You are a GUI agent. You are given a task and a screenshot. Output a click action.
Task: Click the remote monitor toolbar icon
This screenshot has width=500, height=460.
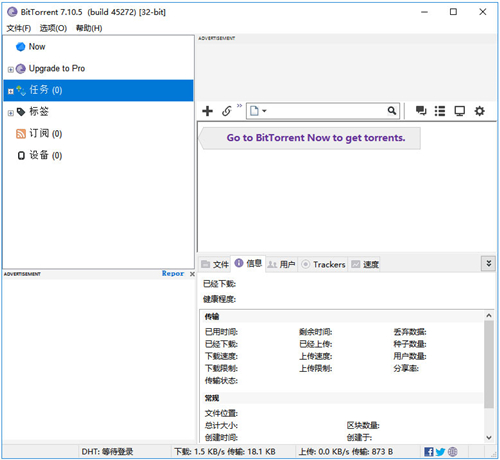460,111
